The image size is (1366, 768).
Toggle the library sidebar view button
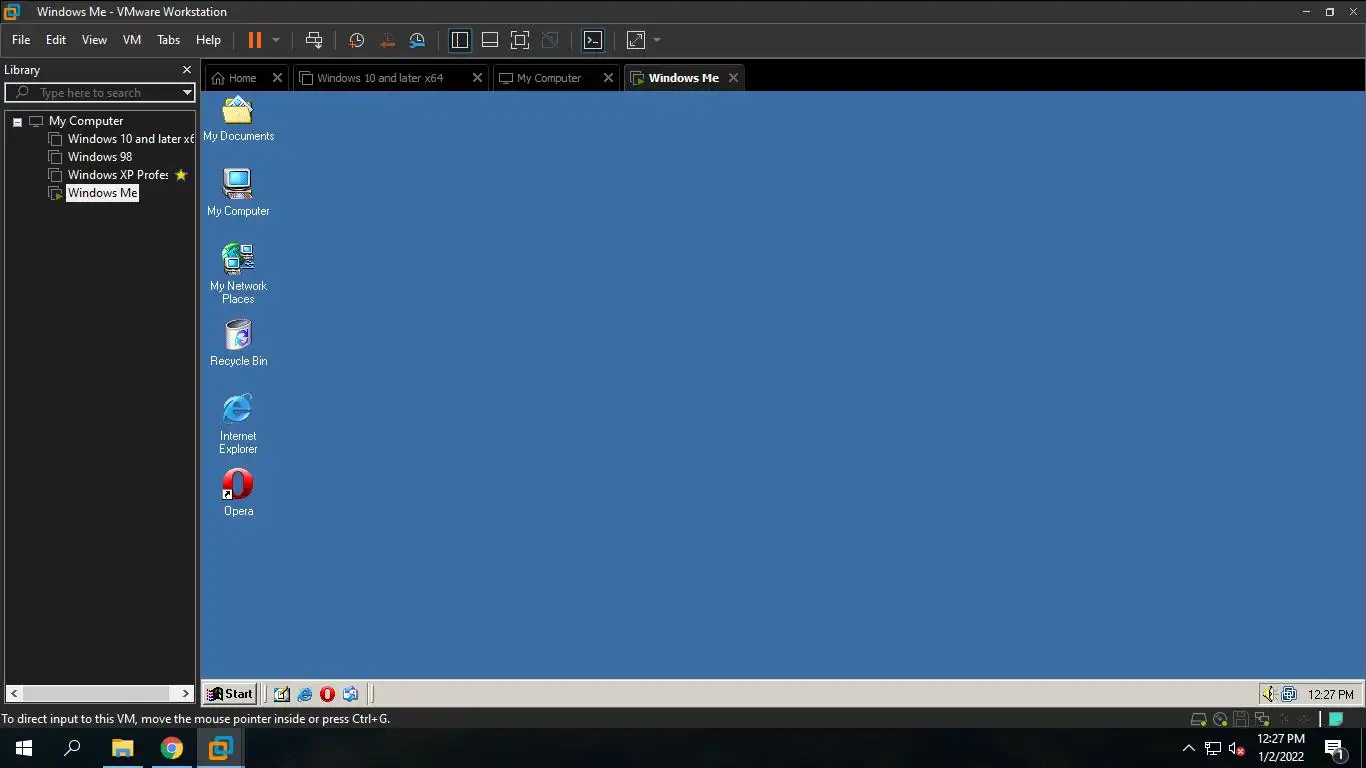point(460,40)
